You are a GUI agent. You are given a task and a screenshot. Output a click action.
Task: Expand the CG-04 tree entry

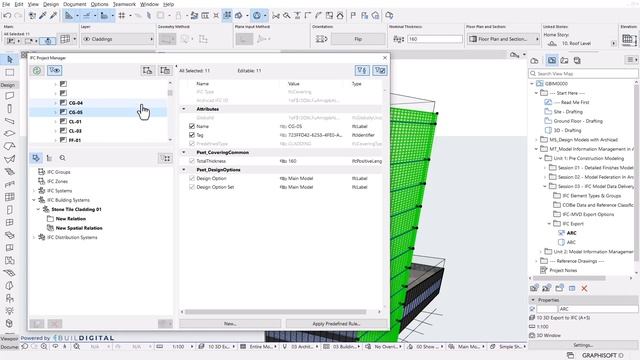[x=55, y=103]
